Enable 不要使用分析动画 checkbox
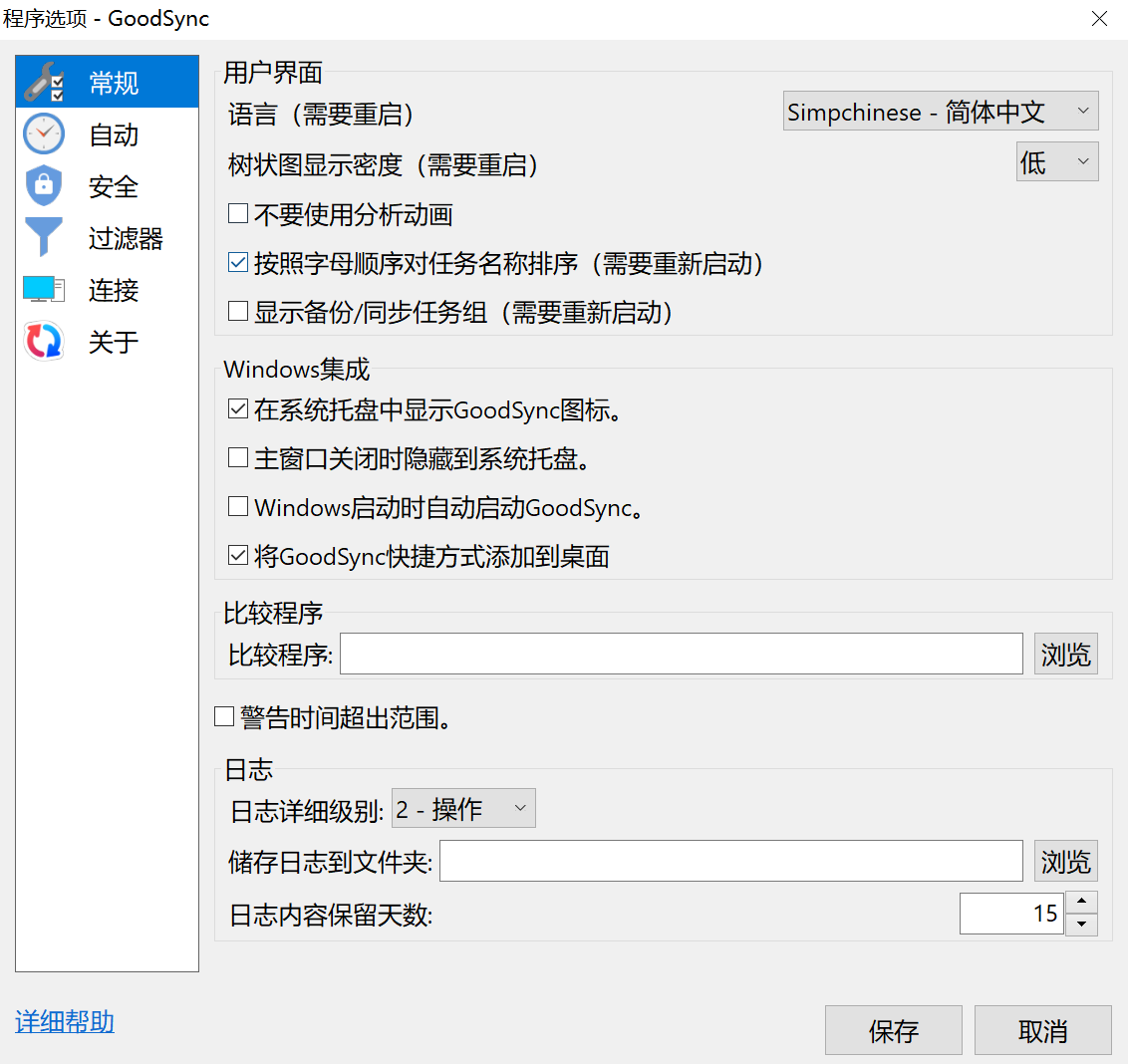 [238, 213]
